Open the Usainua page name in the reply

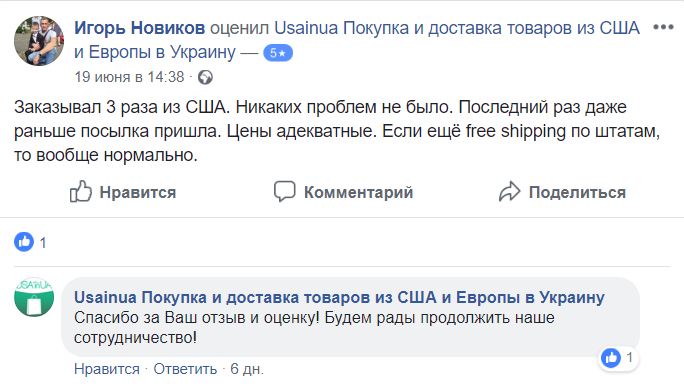[x=339, y=298]
